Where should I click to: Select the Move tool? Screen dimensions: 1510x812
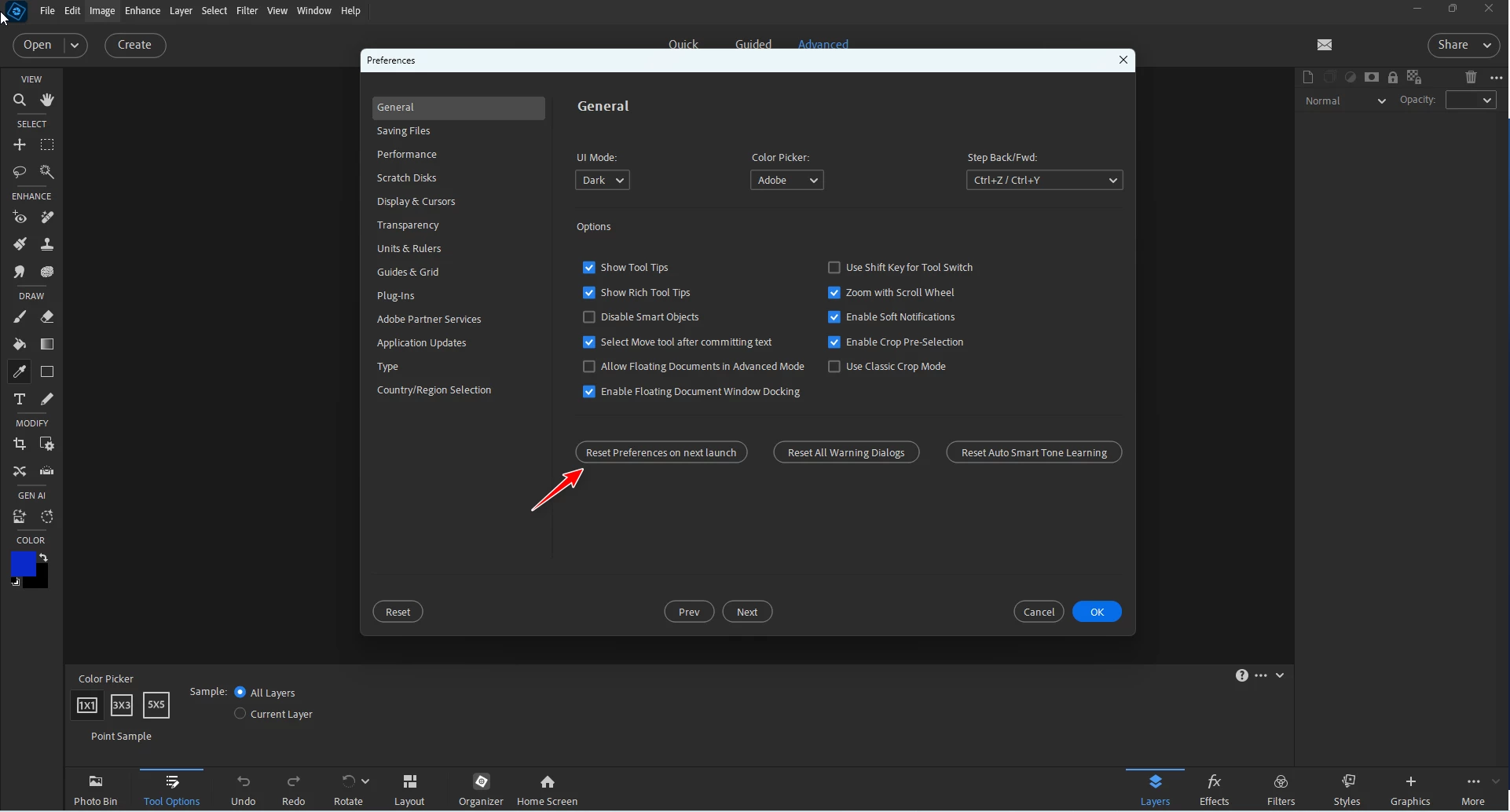tap(20, 145)
